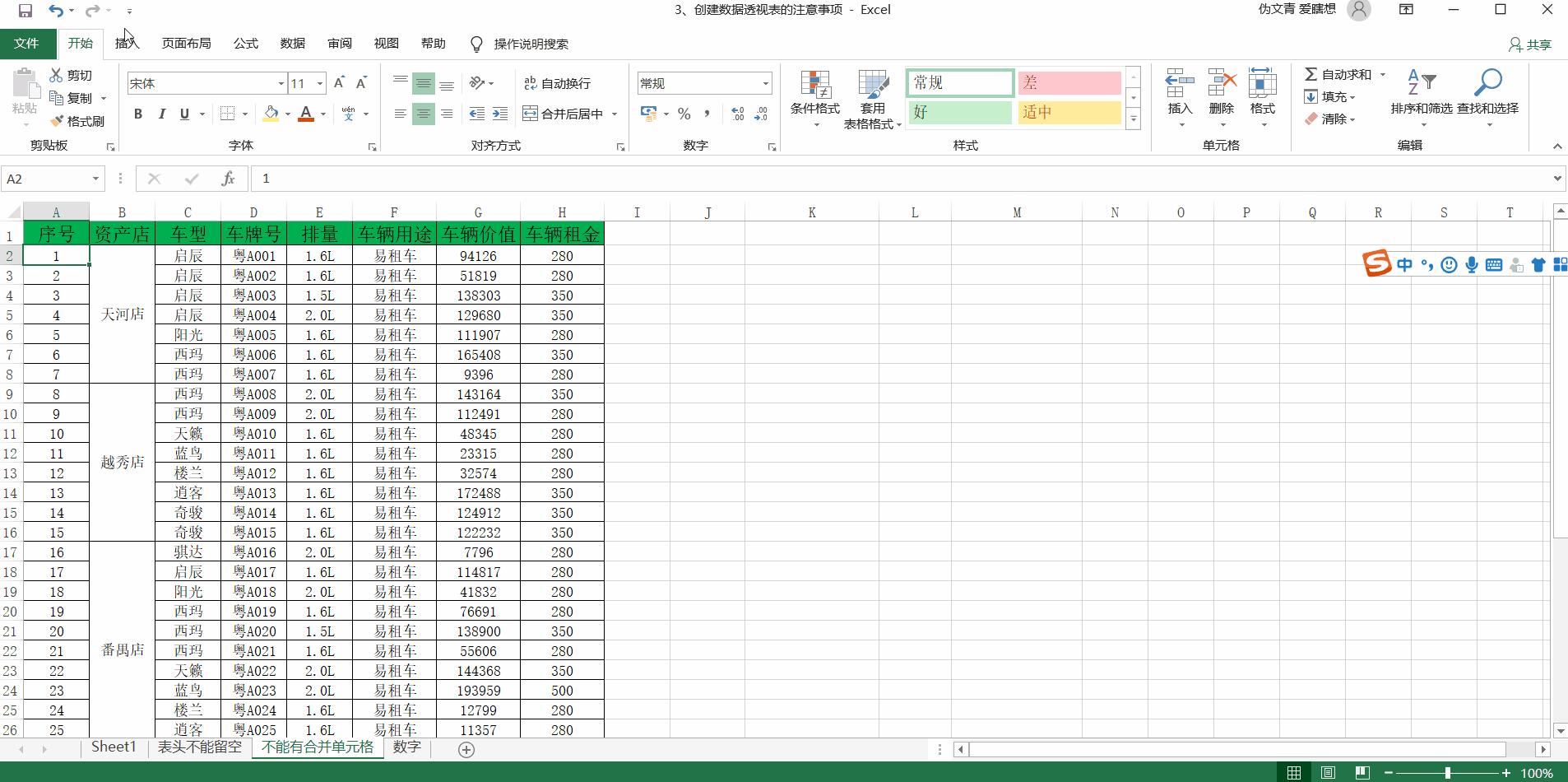
Task: Click the zoom slider in status bar
Action: pos(1447,773)
